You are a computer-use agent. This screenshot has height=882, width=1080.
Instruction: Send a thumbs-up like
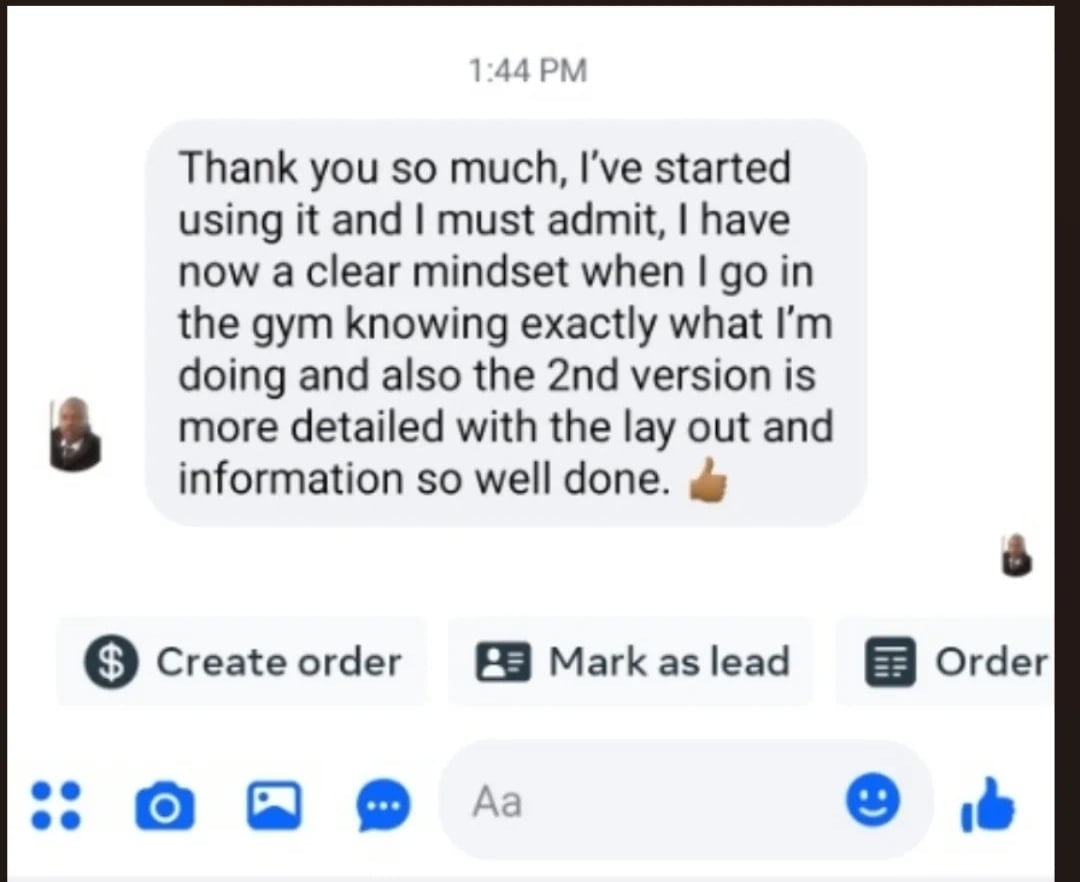point(988,804)
